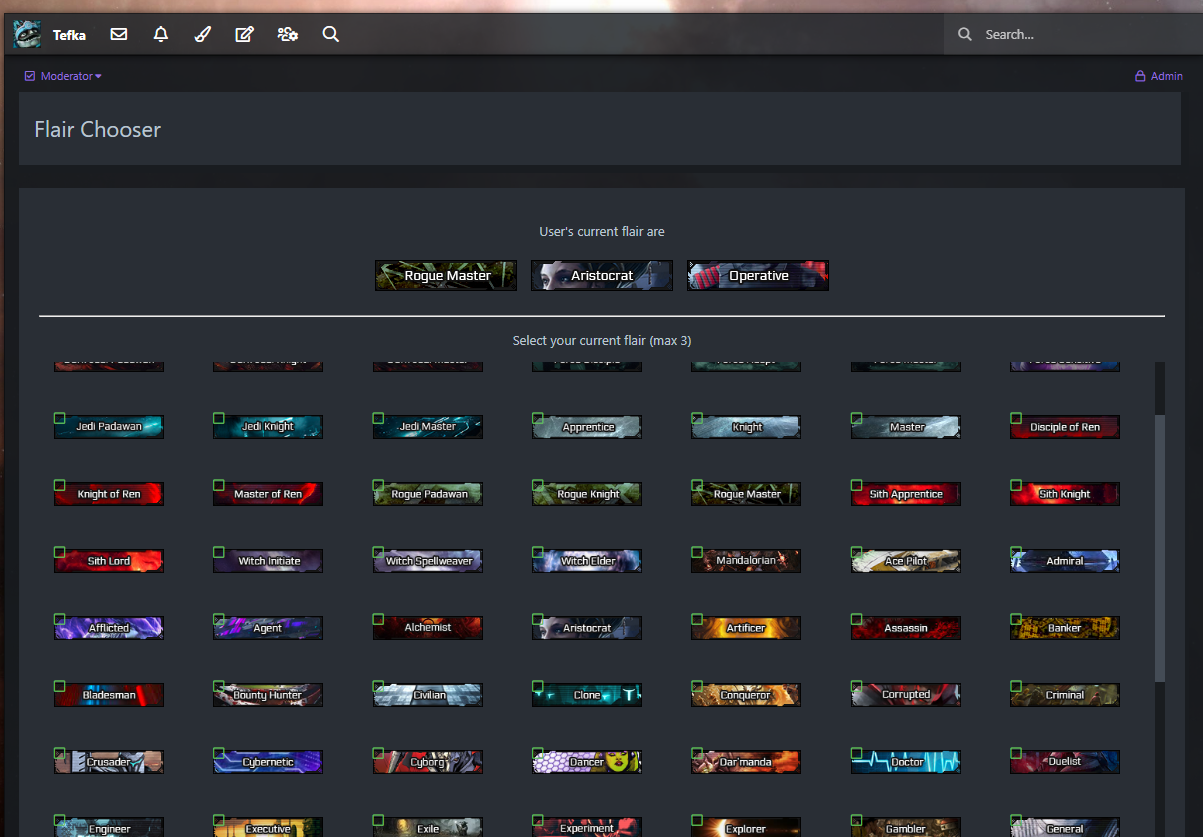
Task: Select the Dar'manda flair image
Action: (x=746, y=762)
